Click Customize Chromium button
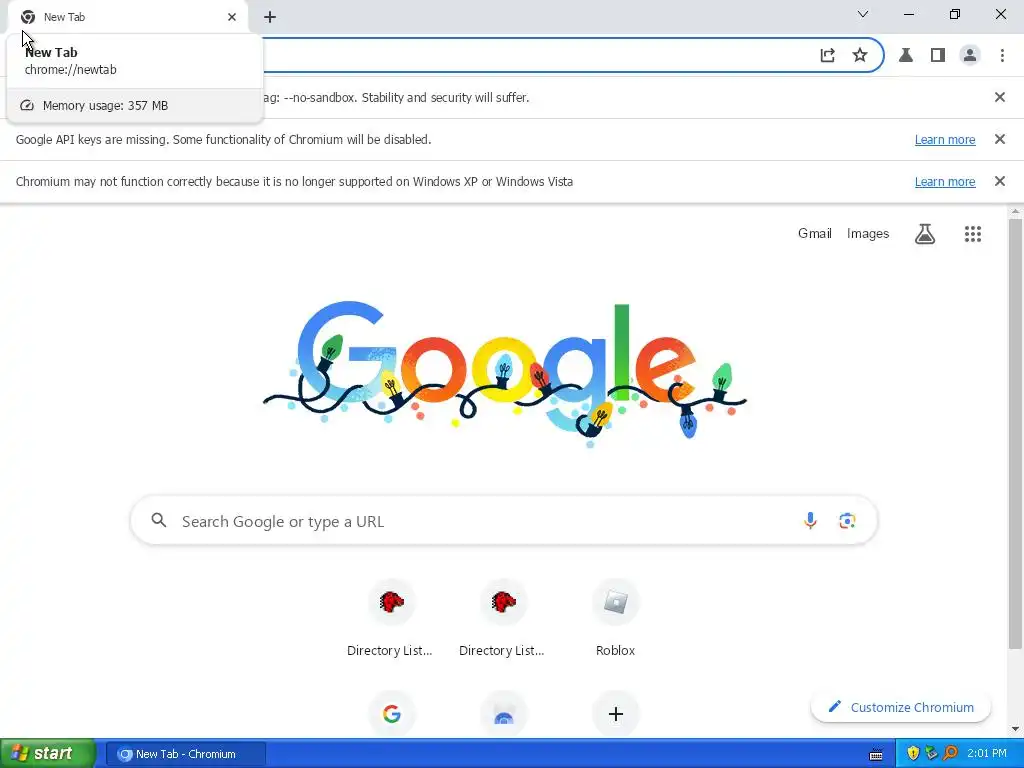This screenshot has width=1024, height=768. click(x=901, y=707)
